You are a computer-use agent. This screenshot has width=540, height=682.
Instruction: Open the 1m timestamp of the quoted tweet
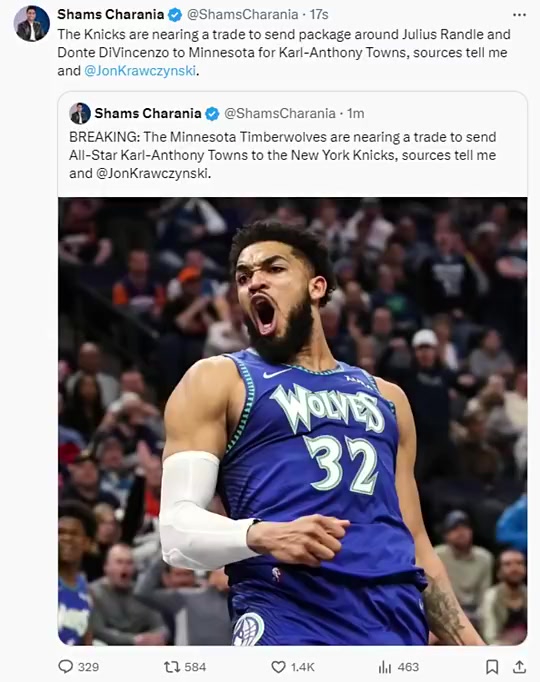pos(356,114)
